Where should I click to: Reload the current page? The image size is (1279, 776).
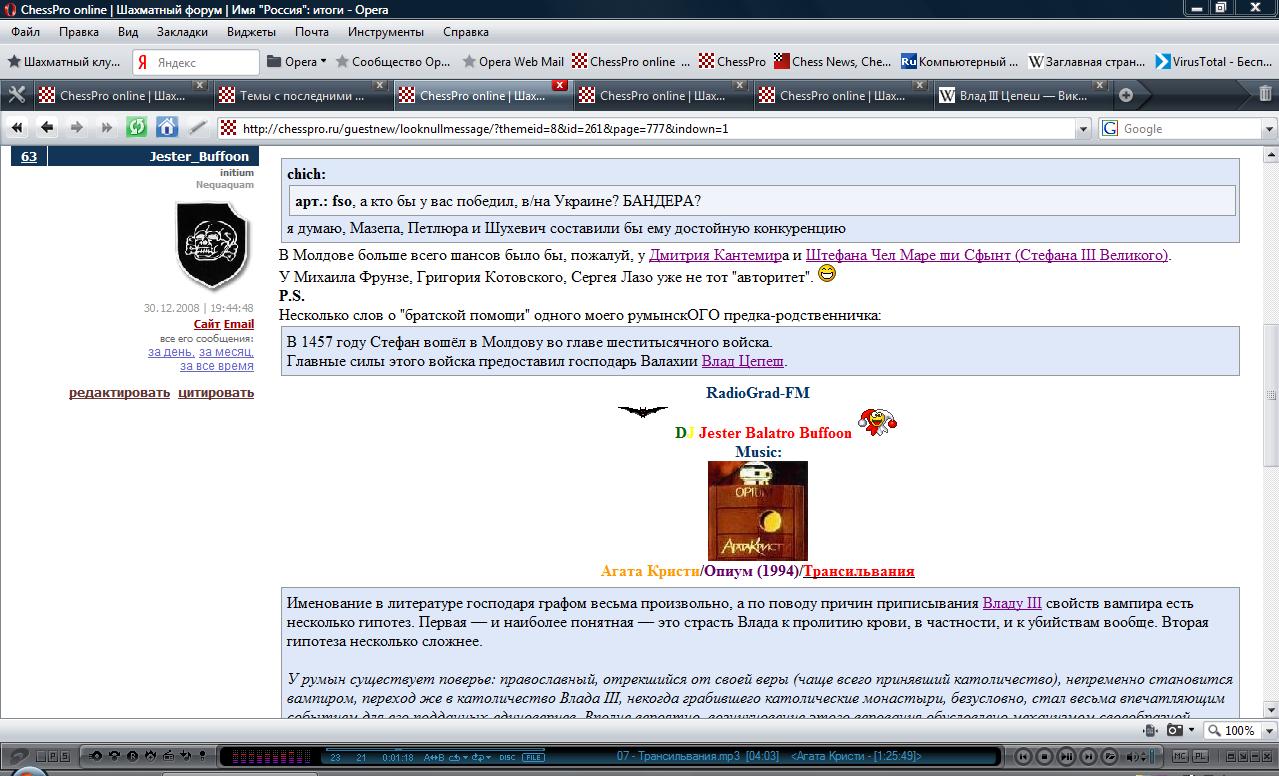[137, 128]
